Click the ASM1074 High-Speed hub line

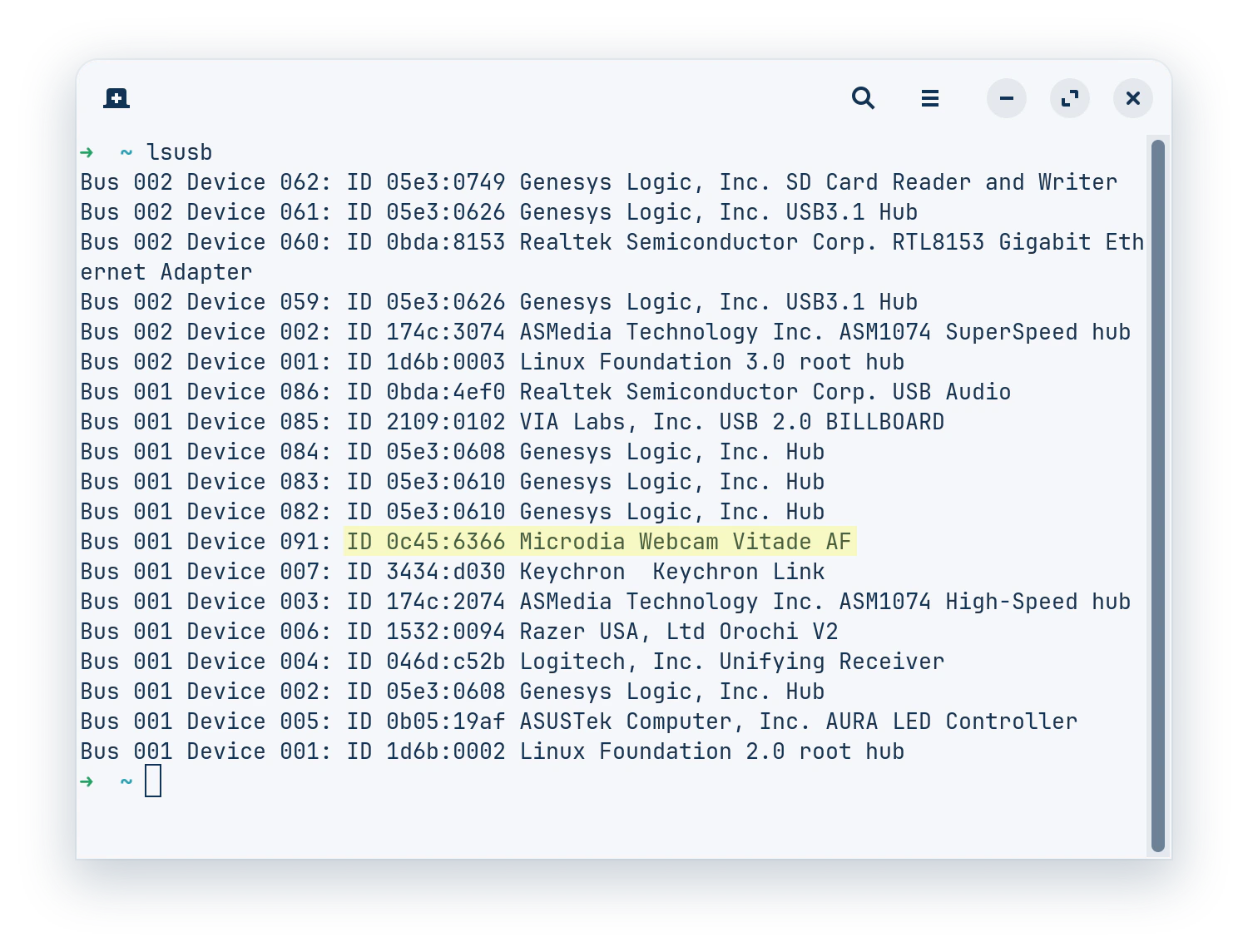606,602
